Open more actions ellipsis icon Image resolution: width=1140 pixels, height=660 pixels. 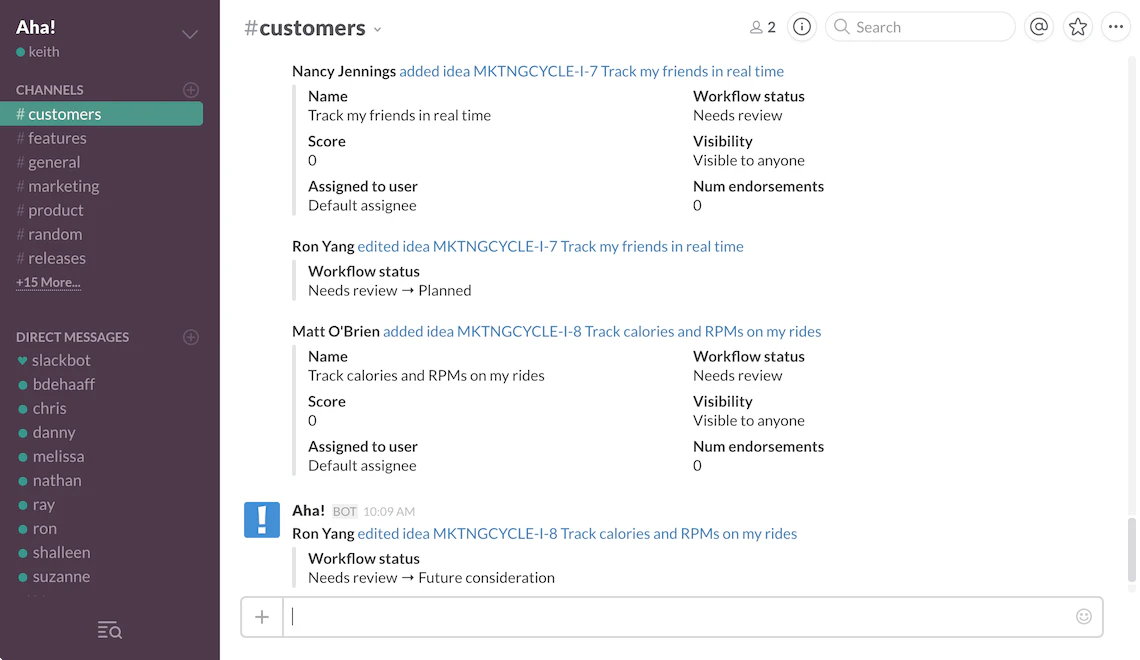(x=1116, y=27)
